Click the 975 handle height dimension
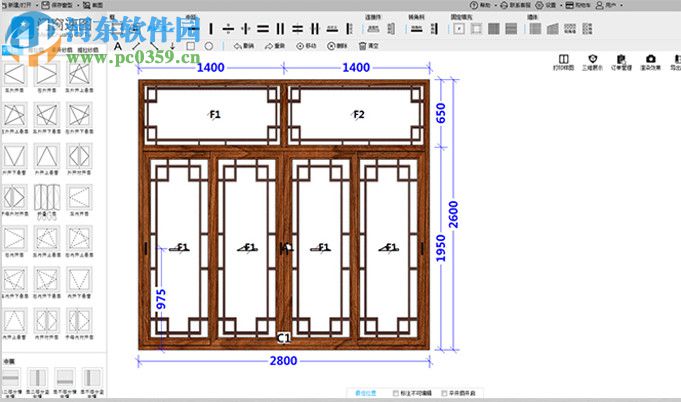The height and width of the screenshot is (402, 681). (x=161, y=299)
